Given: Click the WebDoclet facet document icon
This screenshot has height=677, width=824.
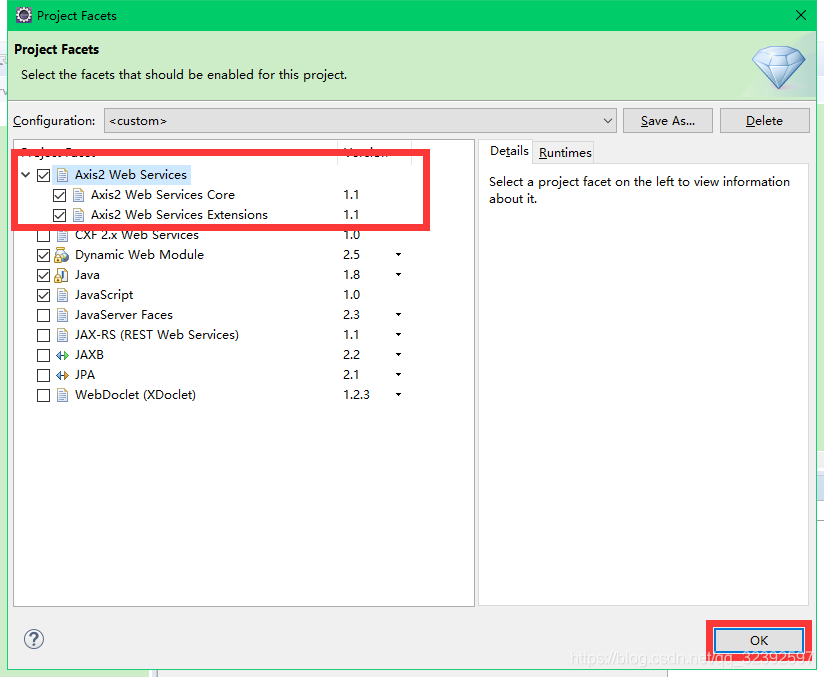Looking at the screenshot, I should click(x=62, y=395).
